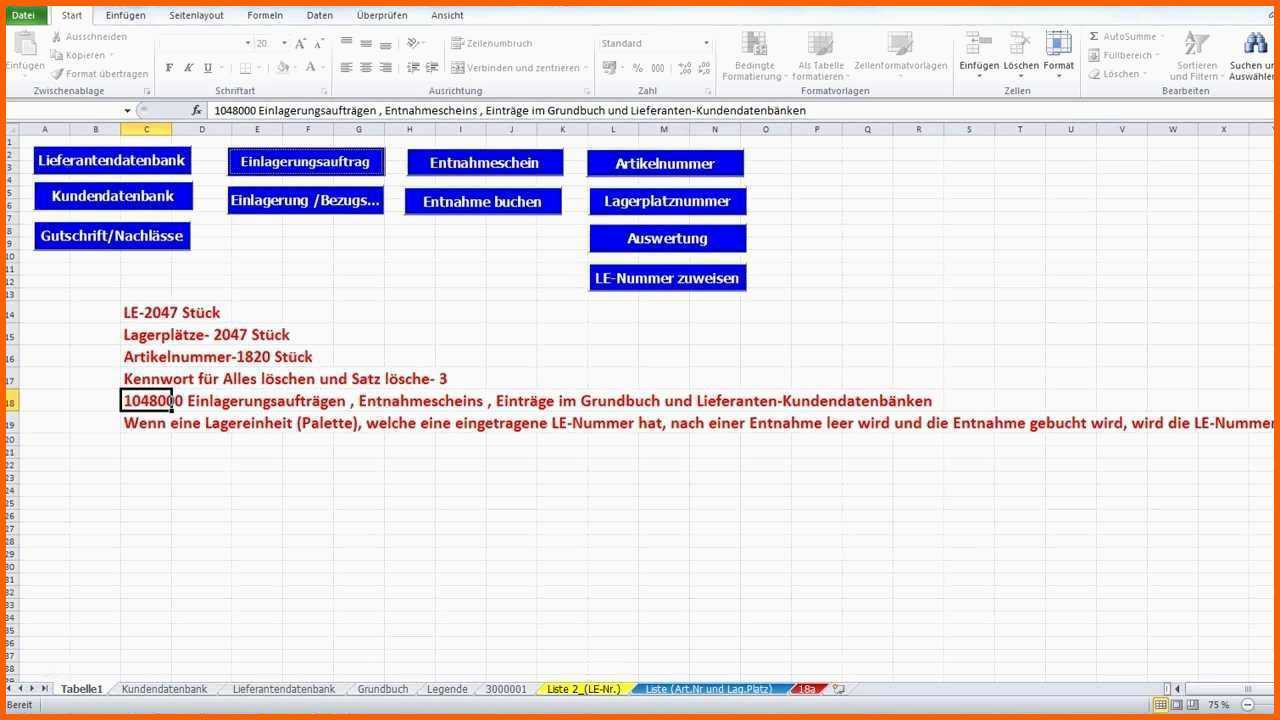The image size is (1280, 720).
Task: Click the insert function fx icon
Action: [x=197, y=110]
